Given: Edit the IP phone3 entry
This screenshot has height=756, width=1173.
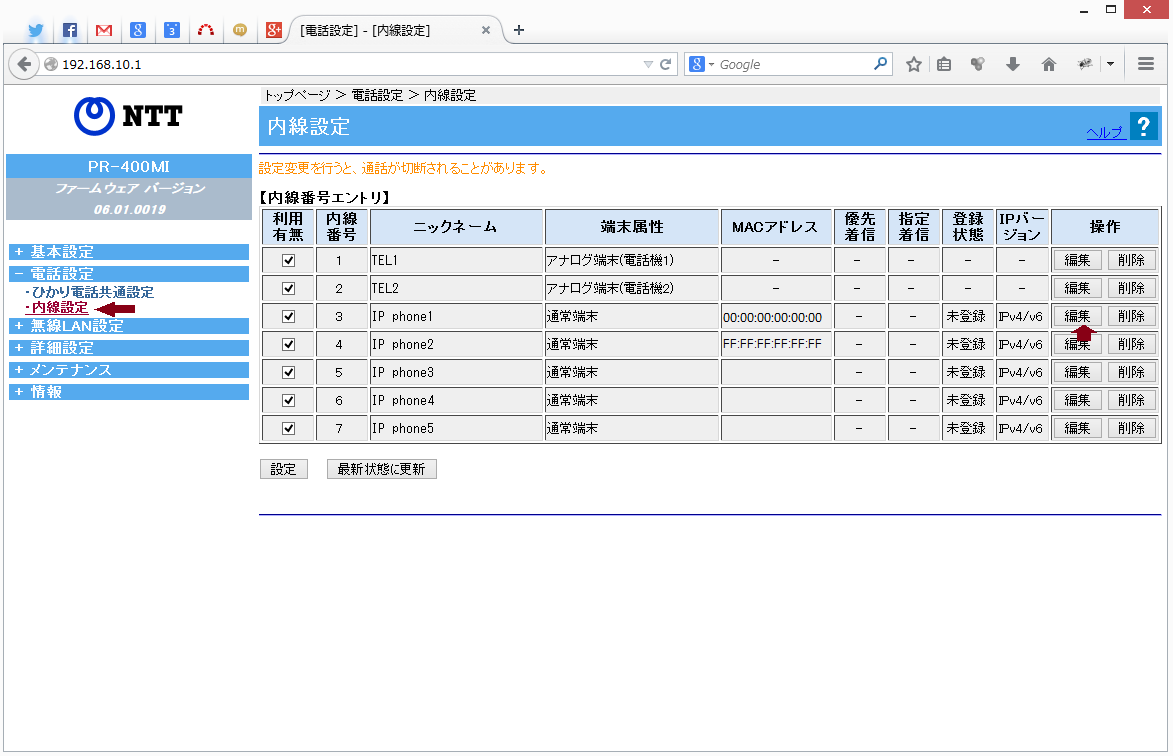Looking at the screenshot, I should pyautogui.click(x=1077, y=372).
